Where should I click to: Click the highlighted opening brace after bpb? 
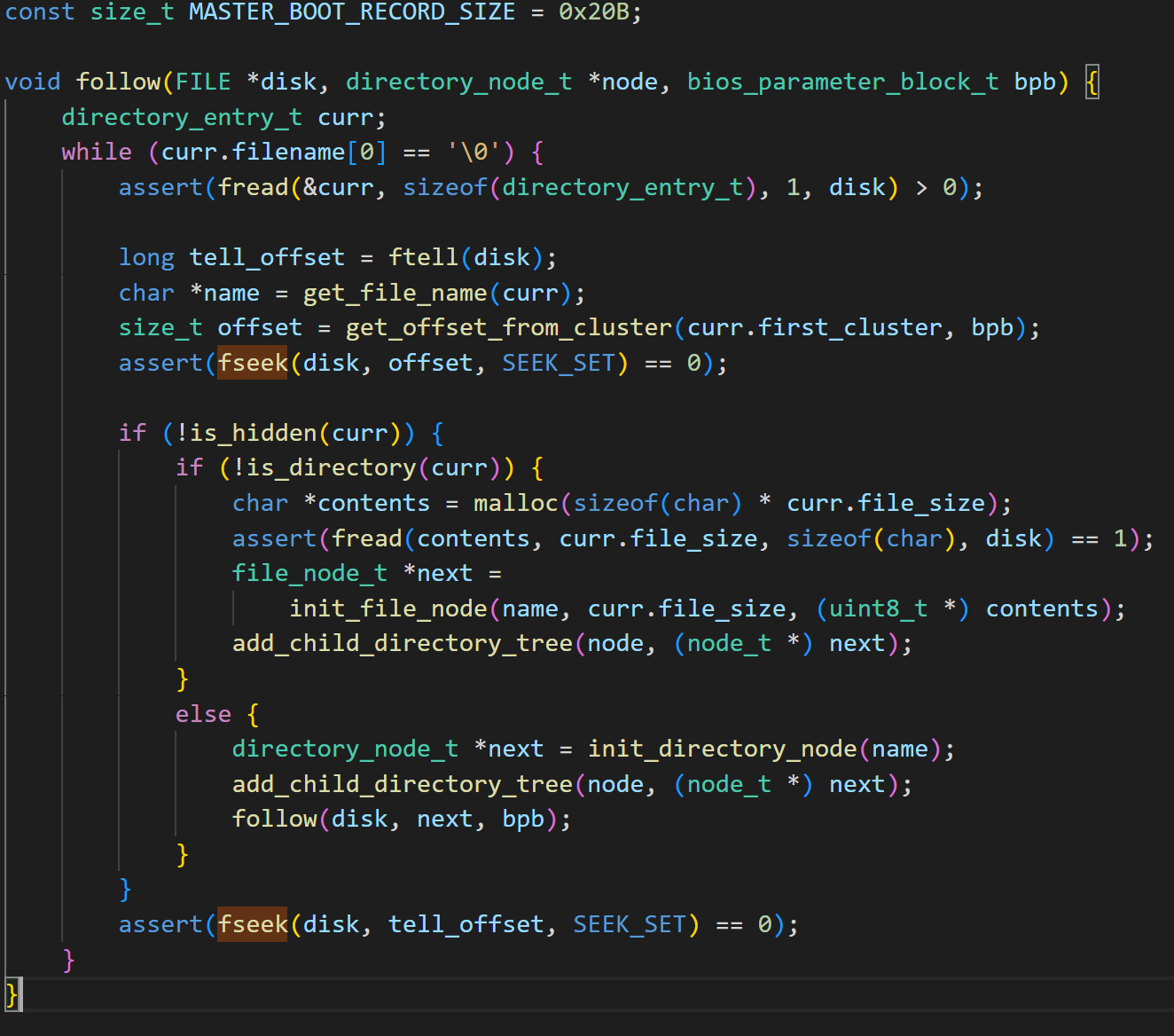point(1092,82)
